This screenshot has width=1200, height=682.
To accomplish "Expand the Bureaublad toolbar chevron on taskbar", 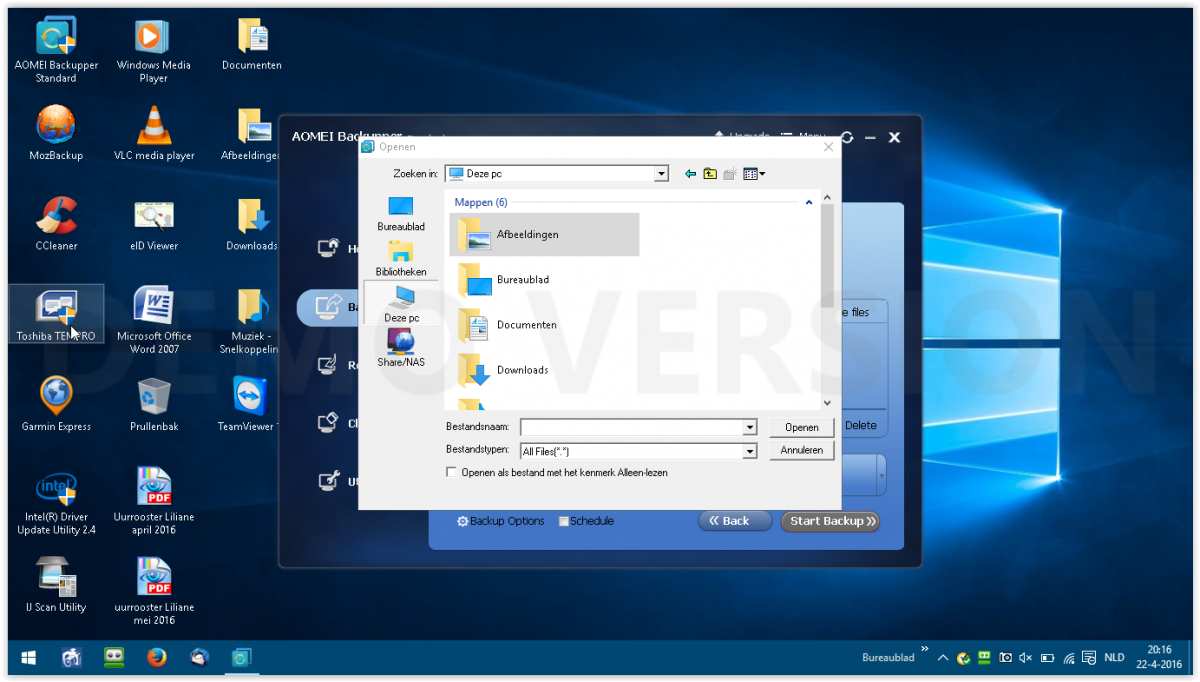I will pos(925,650).
